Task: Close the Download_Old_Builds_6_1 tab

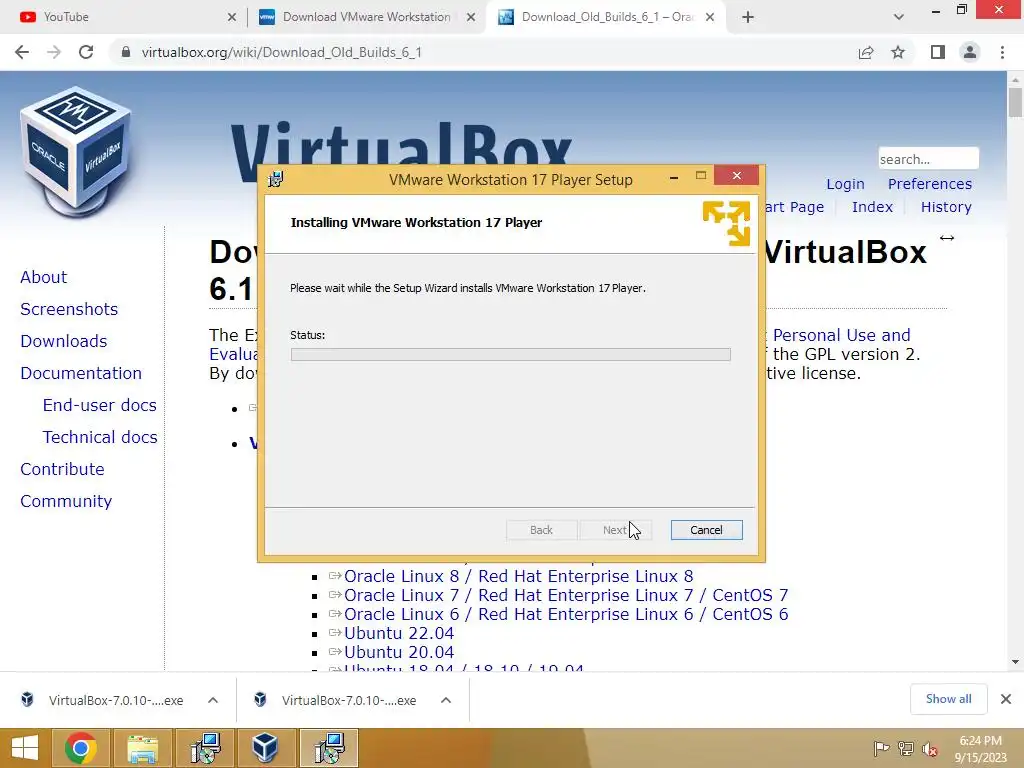Action: point(710,17)
